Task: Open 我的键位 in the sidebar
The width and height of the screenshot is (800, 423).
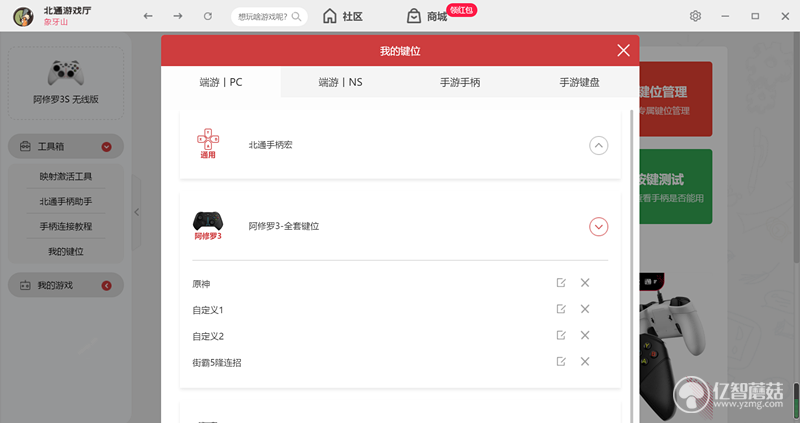Action: [x=66, y=252]
